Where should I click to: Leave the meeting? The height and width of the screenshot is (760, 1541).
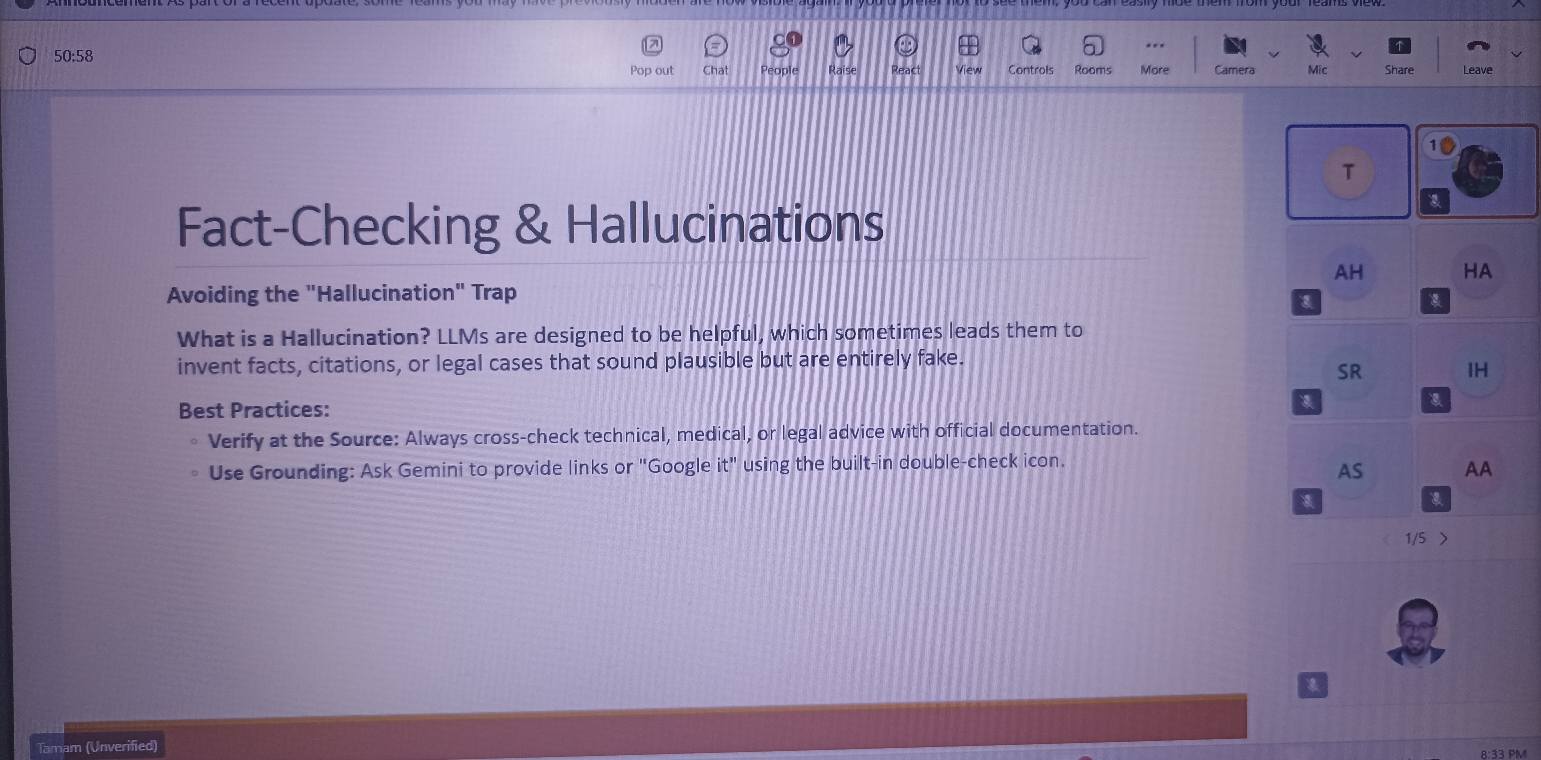click(x=1476, y=53)
